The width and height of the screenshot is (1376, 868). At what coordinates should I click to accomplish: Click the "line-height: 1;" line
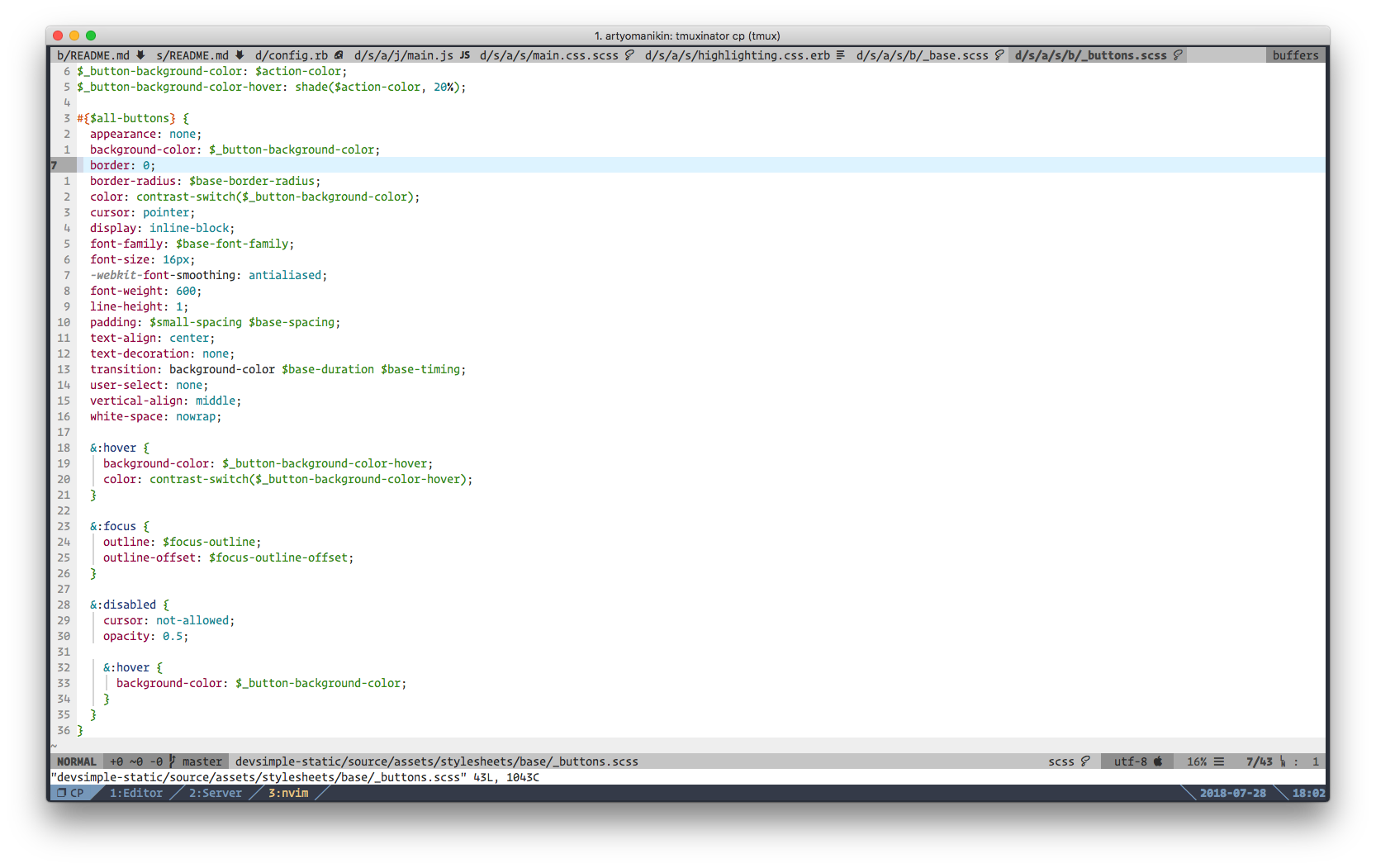pos(139,306)
